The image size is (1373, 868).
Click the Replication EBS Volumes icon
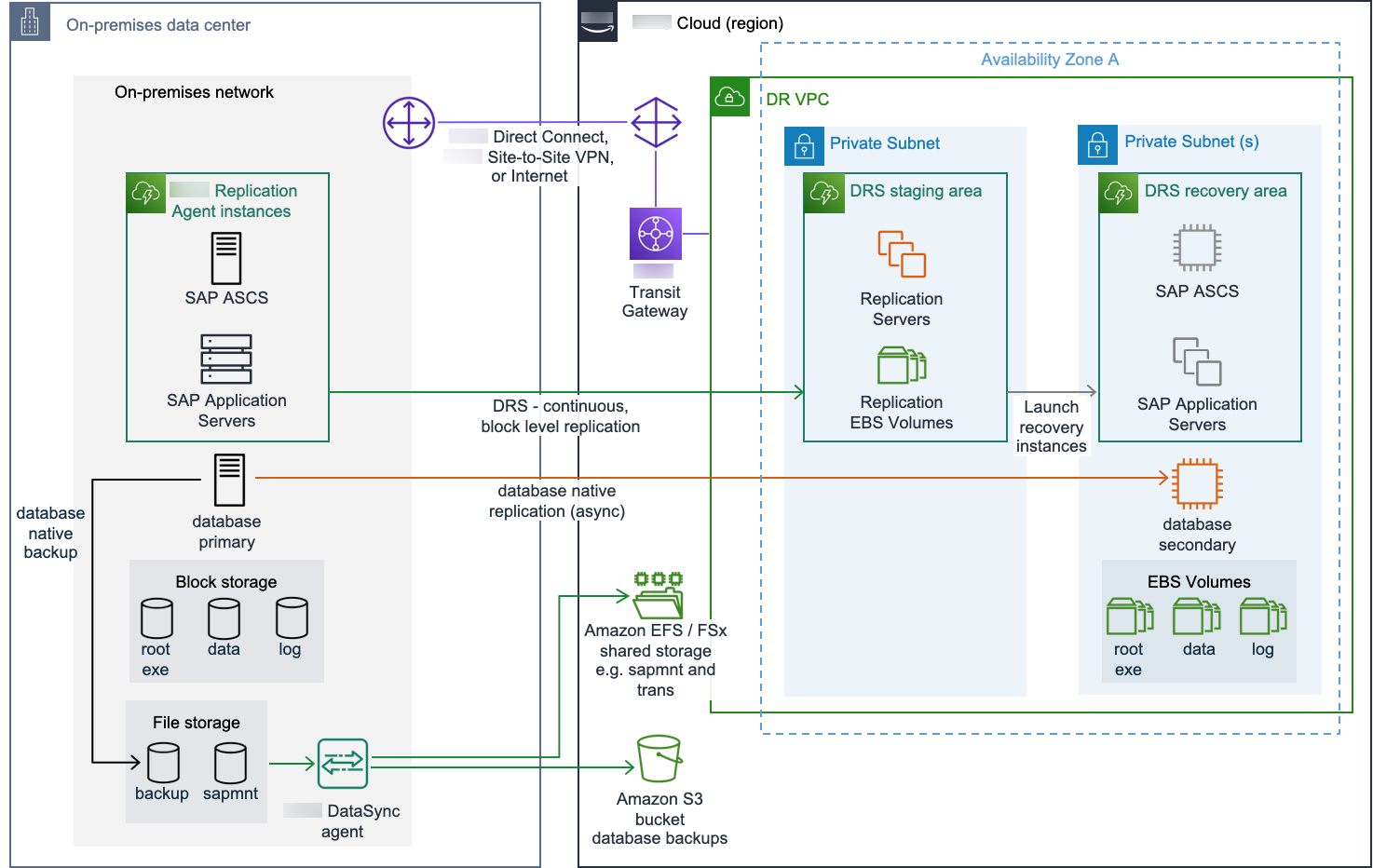(902, 365)
